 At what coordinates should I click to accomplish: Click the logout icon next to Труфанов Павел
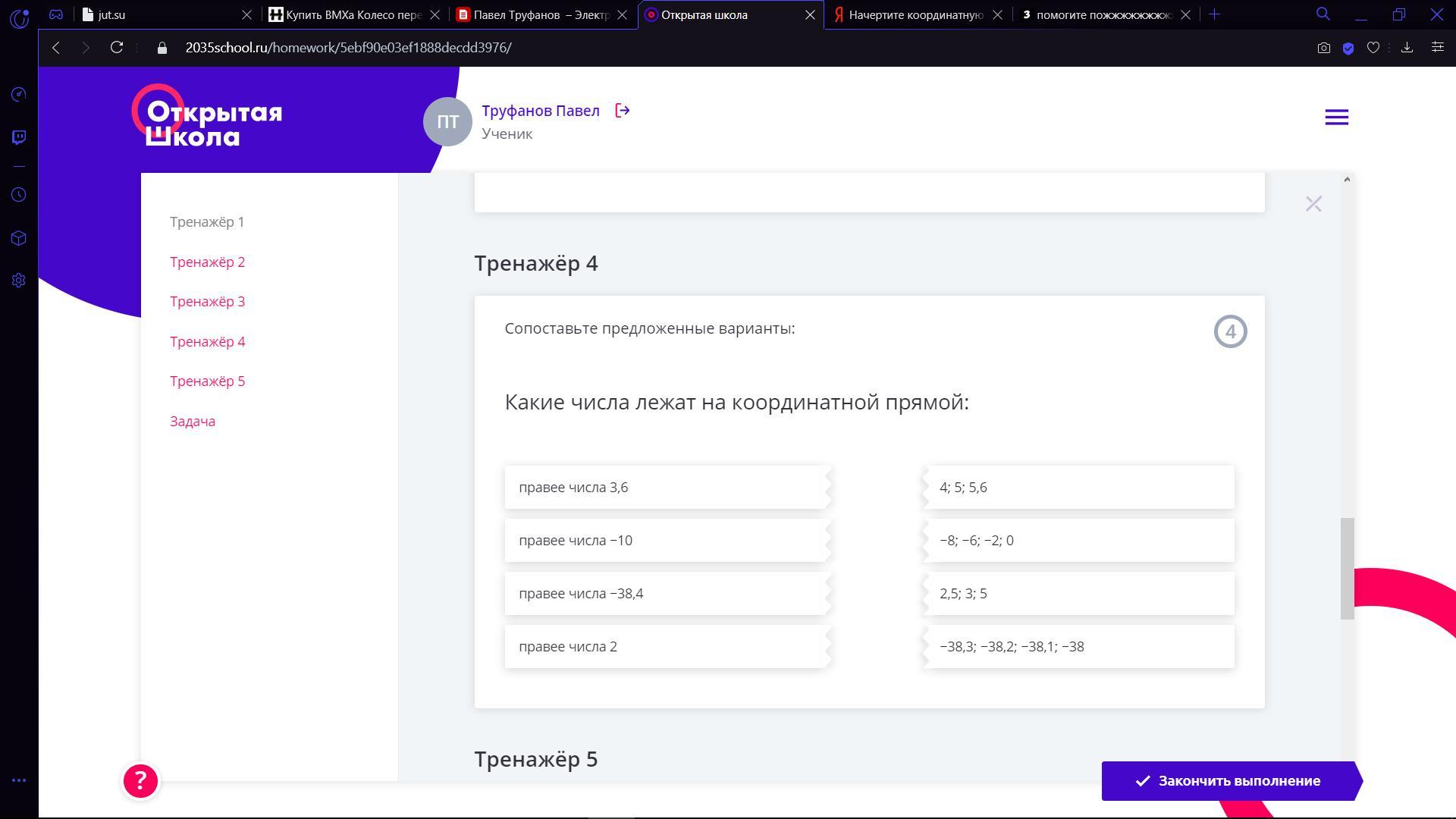point(622,111)
